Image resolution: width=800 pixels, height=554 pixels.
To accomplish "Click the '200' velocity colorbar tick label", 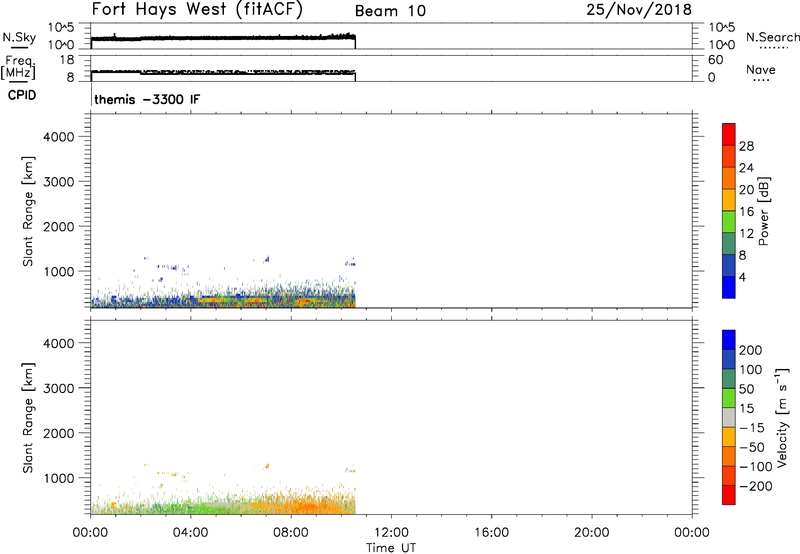I will (x=751, y=350).
